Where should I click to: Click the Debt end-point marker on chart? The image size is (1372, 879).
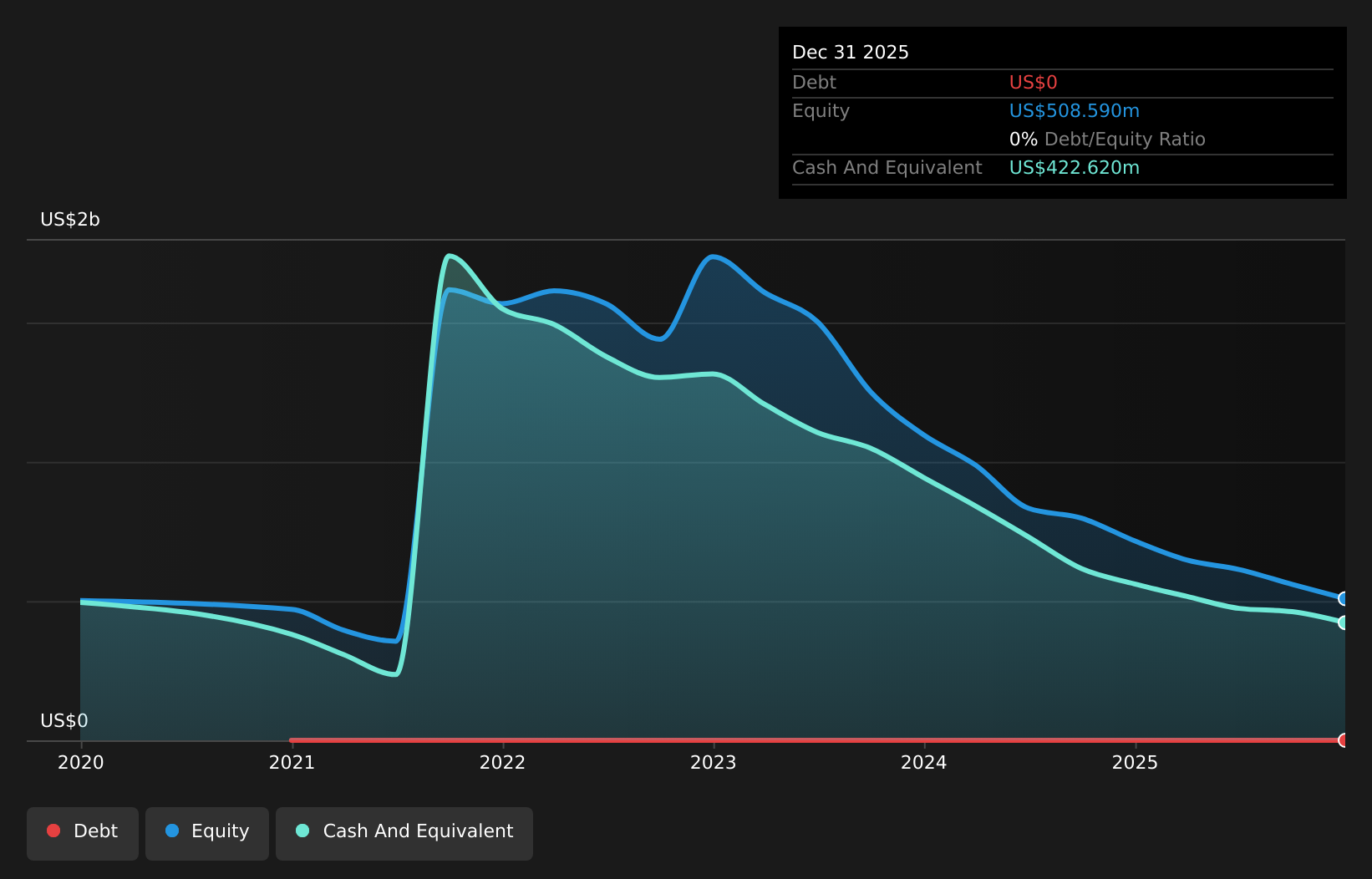[1344, 740]
